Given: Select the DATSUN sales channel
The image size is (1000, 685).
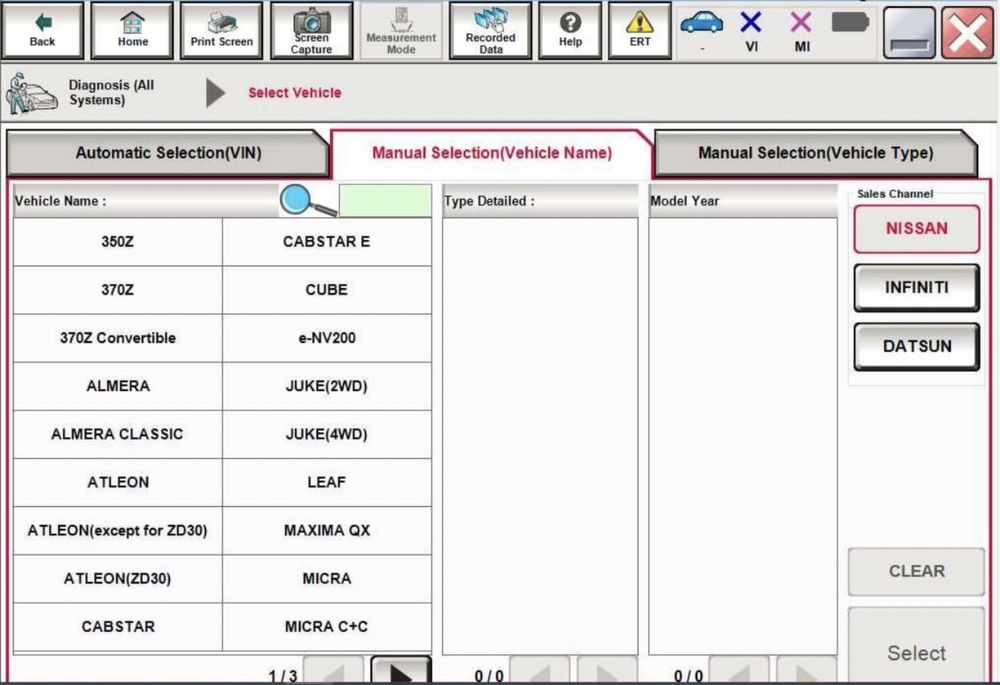Looking at the screenshot, I should tap(916, 346).
